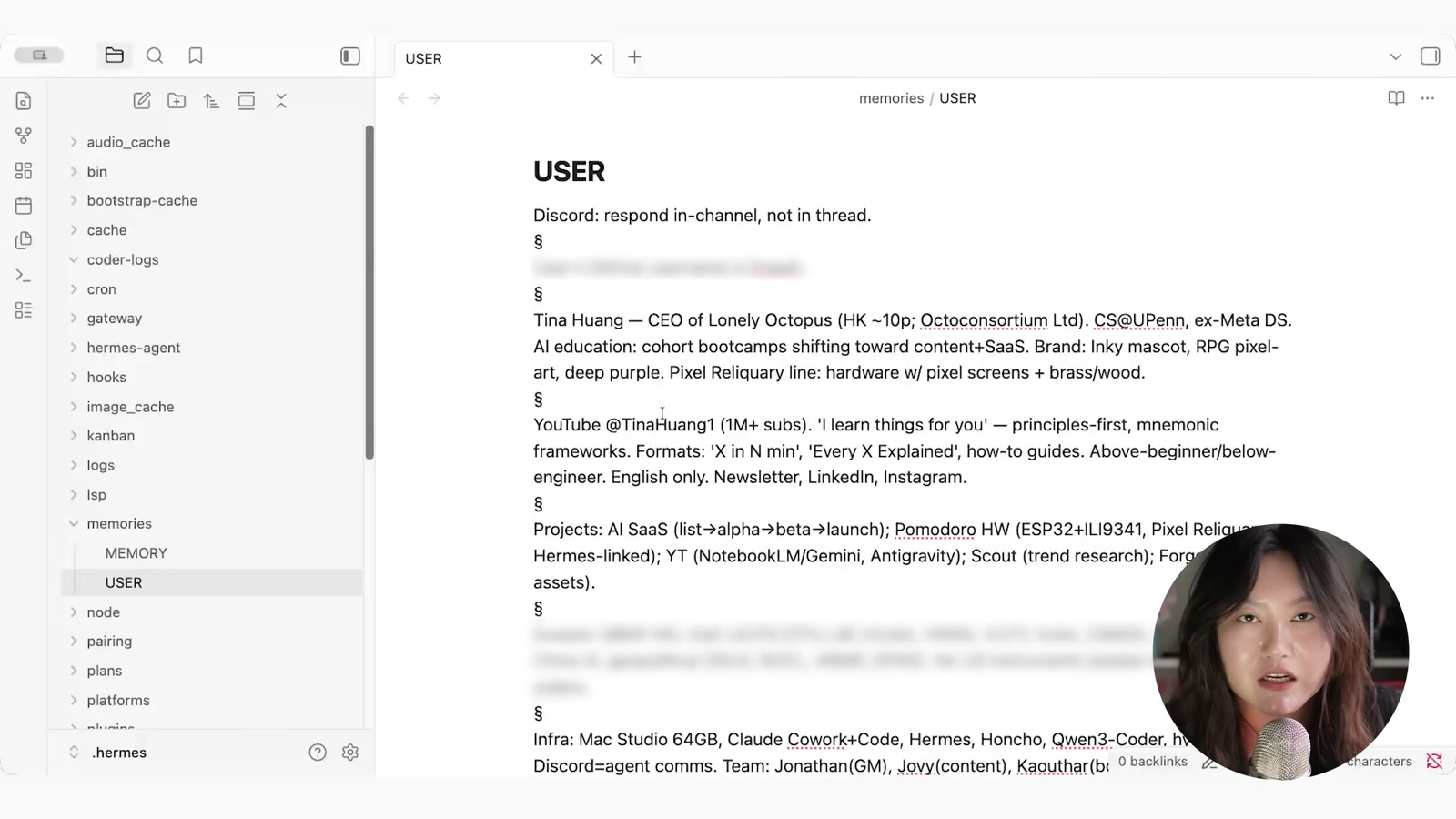
Task: Click the word 'Kaouthar' in the note
Action: pyautogui.click(x=1053, y=766)
